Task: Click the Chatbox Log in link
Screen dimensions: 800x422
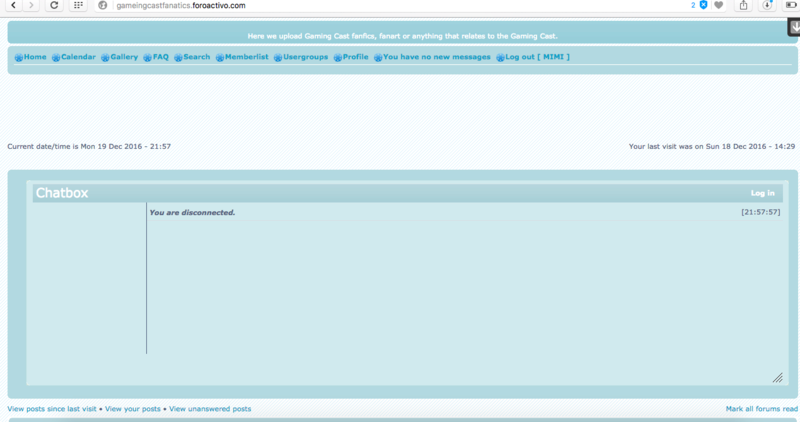Action: pyautogui.click(x=762, y=193)
